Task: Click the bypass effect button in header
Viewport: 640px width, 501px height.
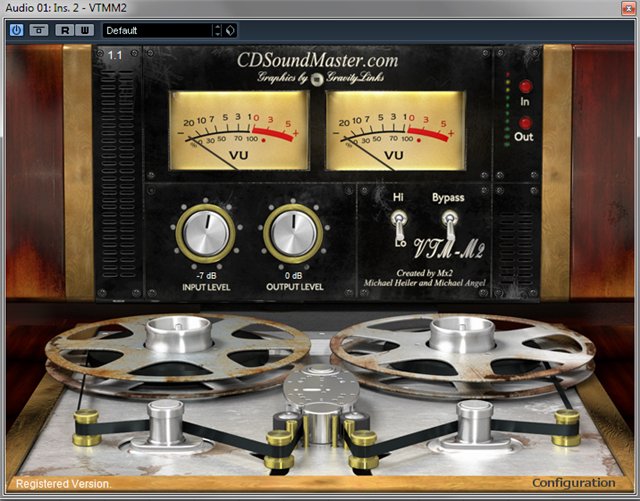Action: point(39,30)
